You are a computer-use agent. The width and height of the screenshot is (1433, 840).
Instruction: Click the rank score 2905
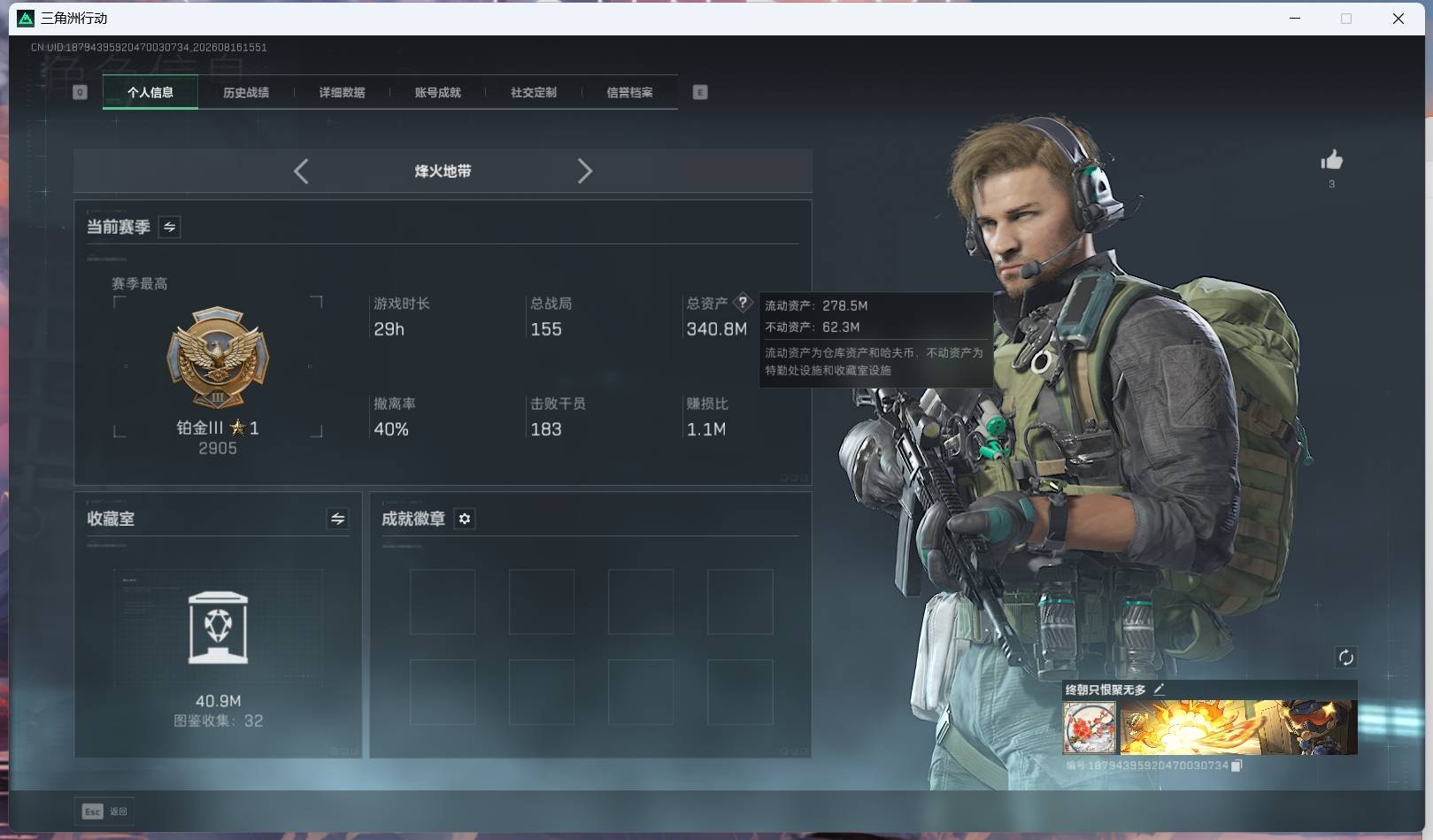pyautogui.click(x=218, y=449)
